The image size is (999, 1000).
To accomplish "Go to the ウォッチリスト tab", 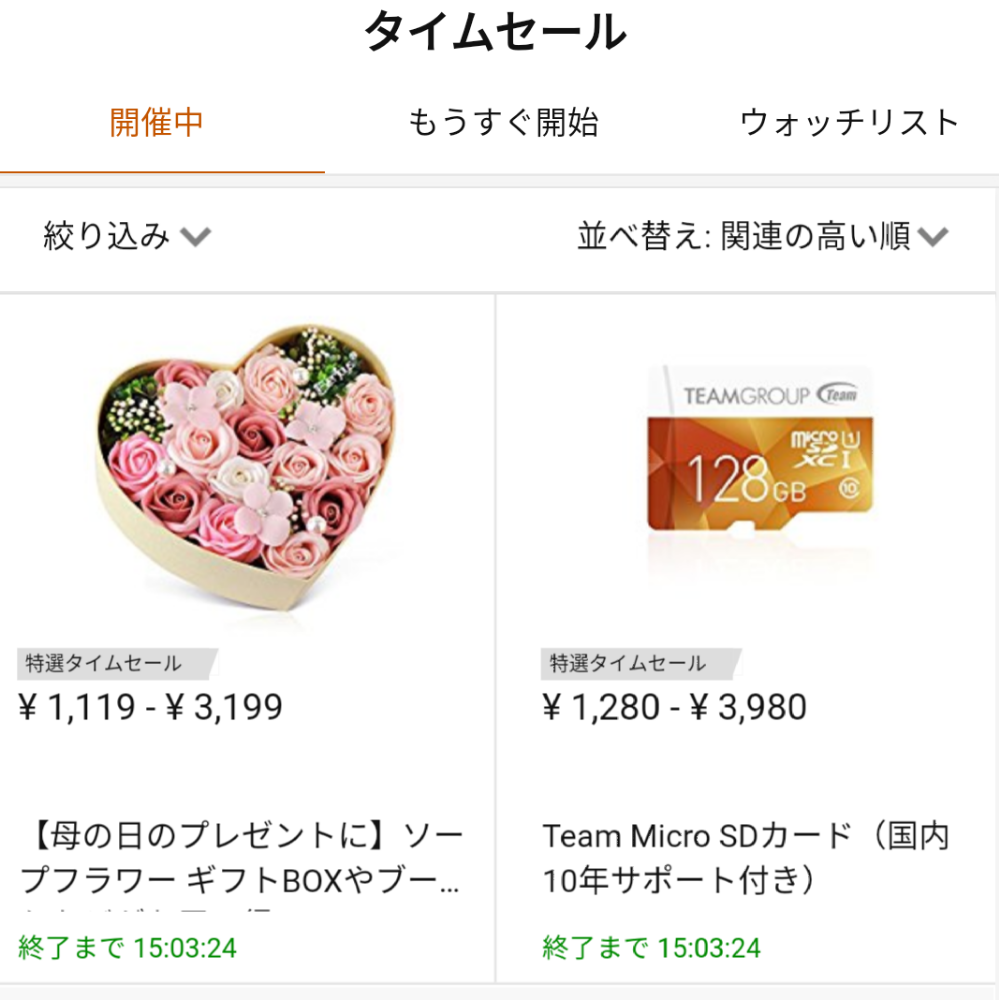I will [x=850, y=122].
